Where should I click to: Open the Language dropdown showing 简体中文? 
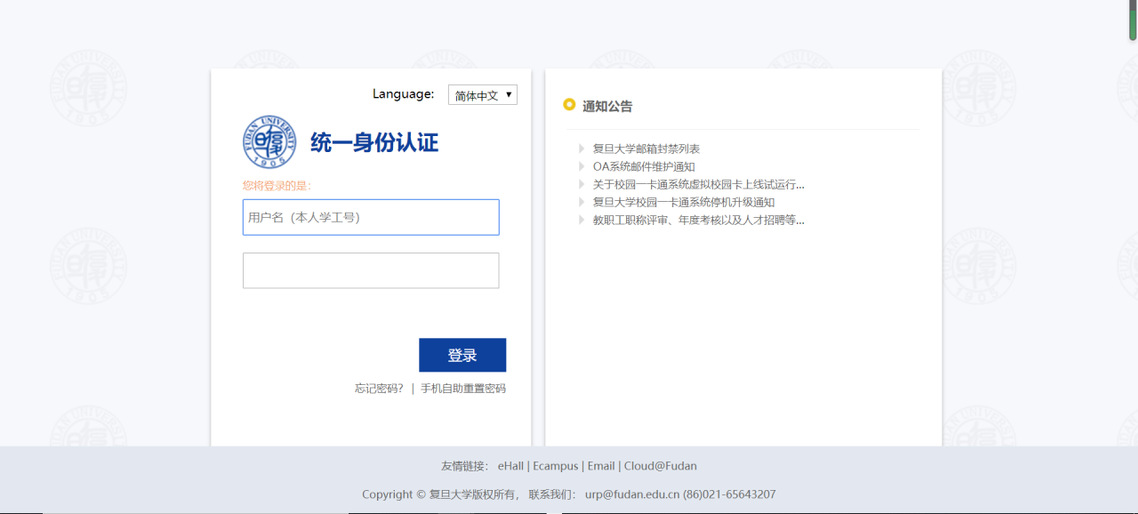[482, 95]
